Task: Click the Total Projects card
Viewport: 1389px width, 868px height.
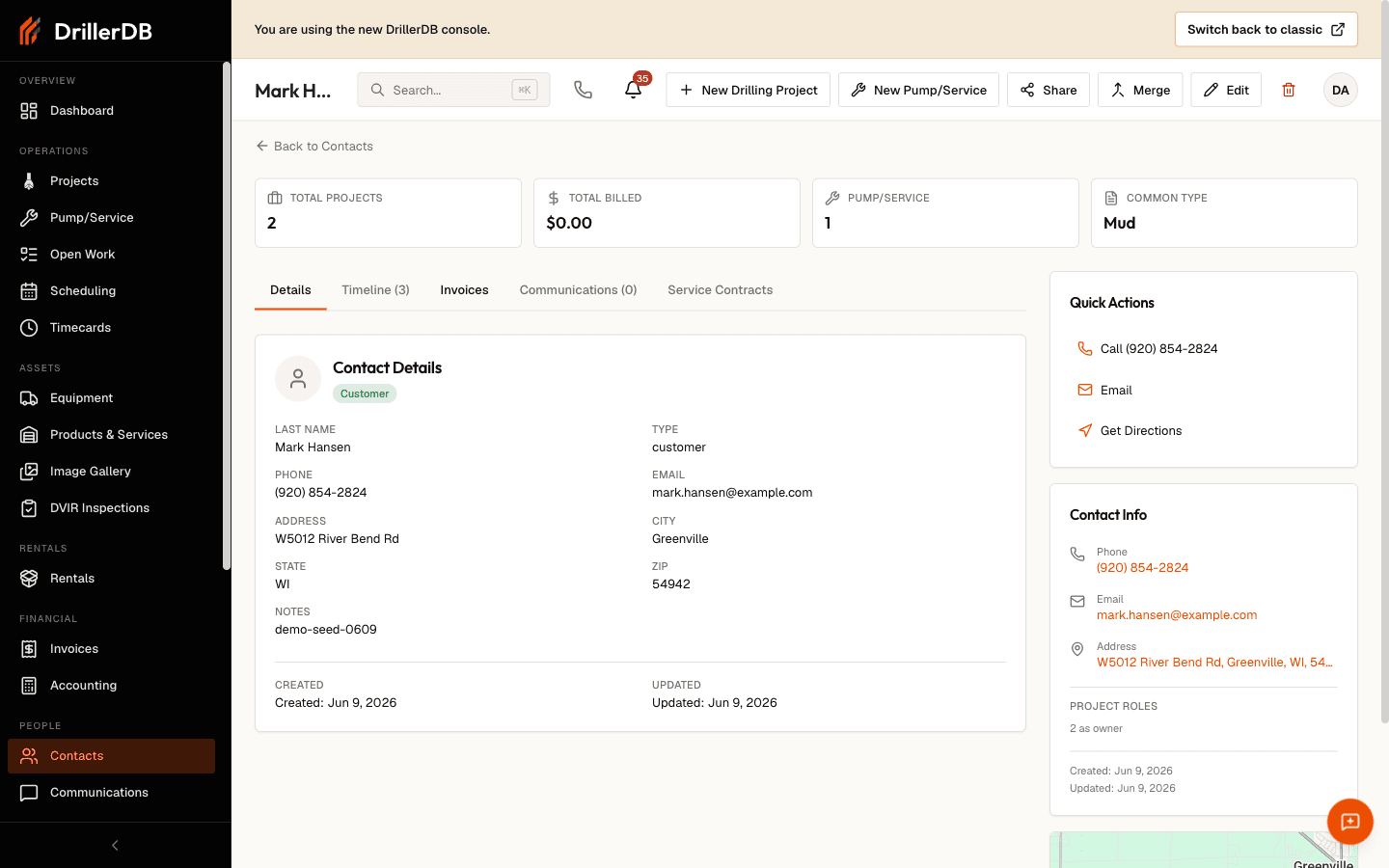Action: click(x=388, y=213)
